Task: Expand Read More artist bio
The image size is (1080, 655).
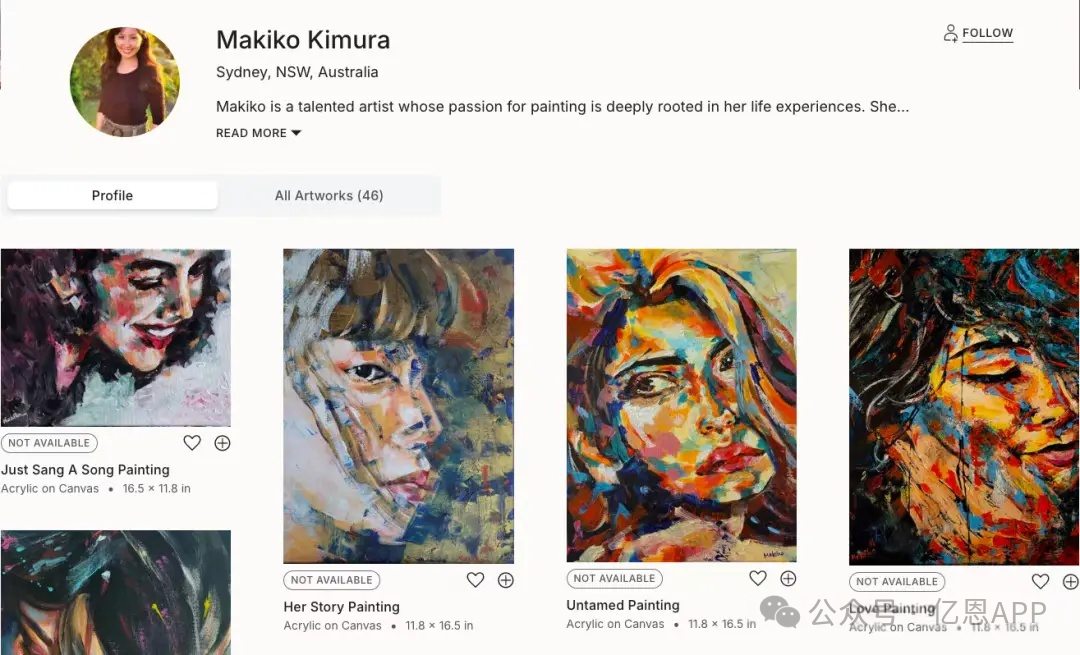Action: [x=251, y=133]
